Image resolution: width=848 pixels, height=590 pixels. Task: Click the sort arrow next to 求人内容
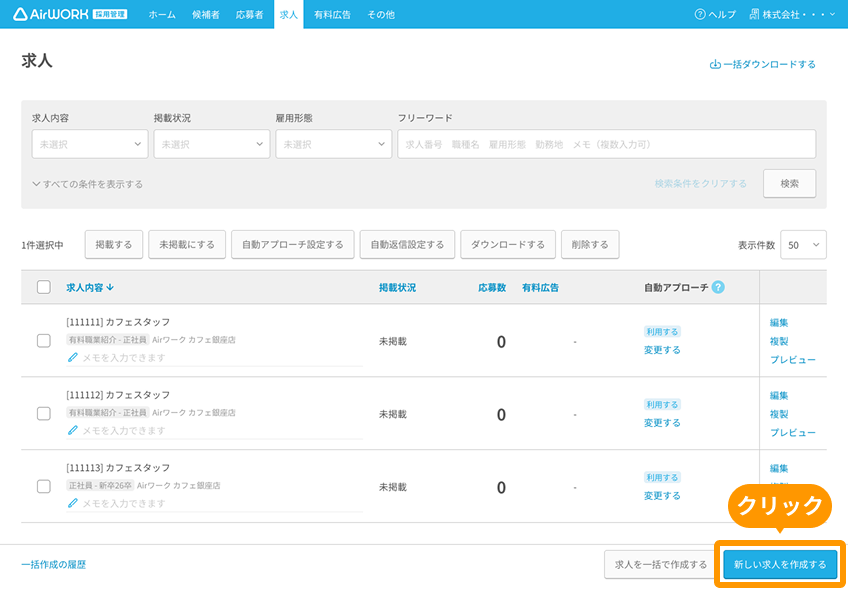coord(110,288)
